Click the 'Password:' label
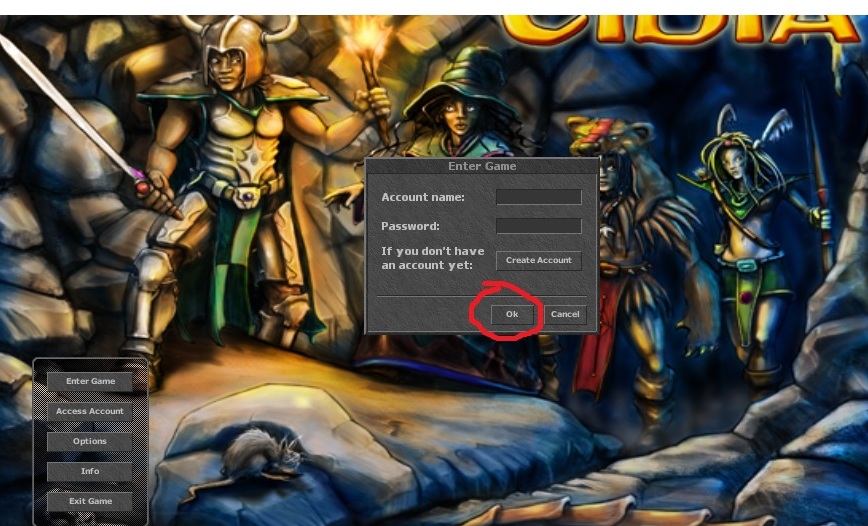Viewport: 868px width, 526px height. (410, 226)
